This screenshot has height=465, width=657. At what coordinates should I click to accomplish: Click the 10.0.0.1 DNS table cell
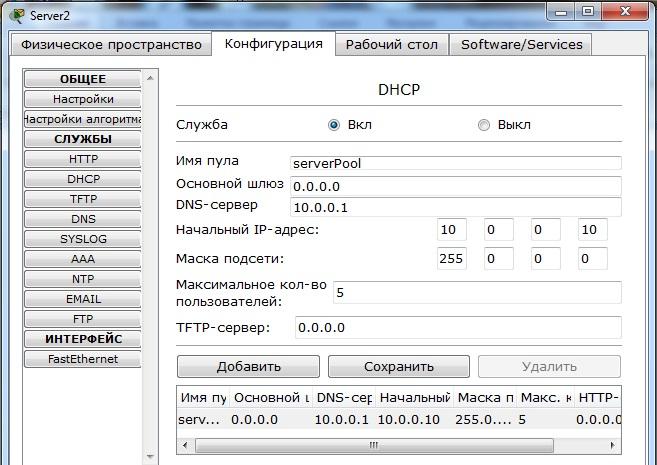(344, 419)
